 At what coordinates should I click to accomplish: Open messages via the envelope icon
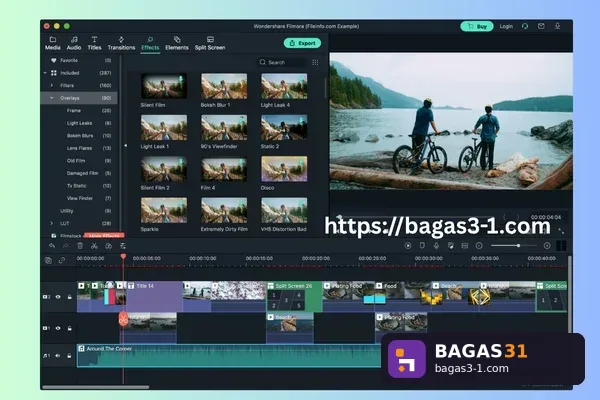(541, 26)
